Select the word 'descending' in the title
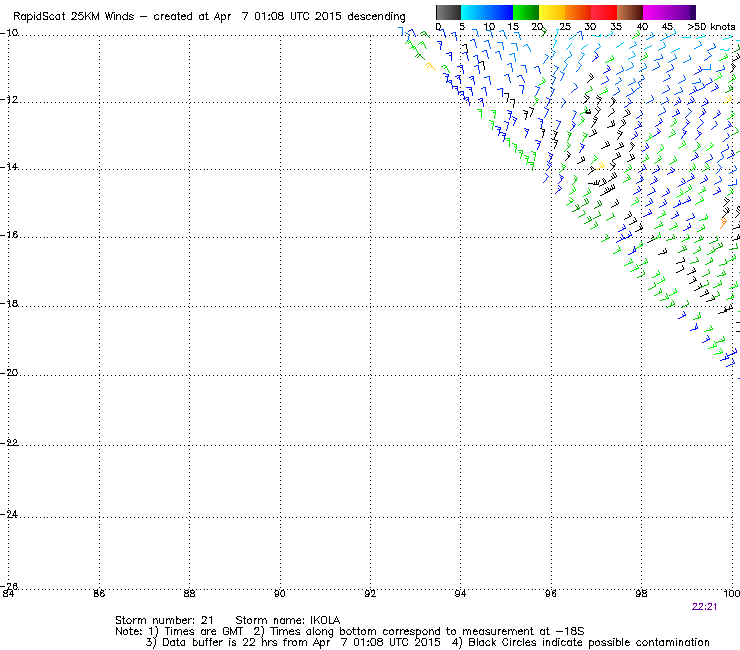This screenshot has width=740, height=650. (376, 17)
